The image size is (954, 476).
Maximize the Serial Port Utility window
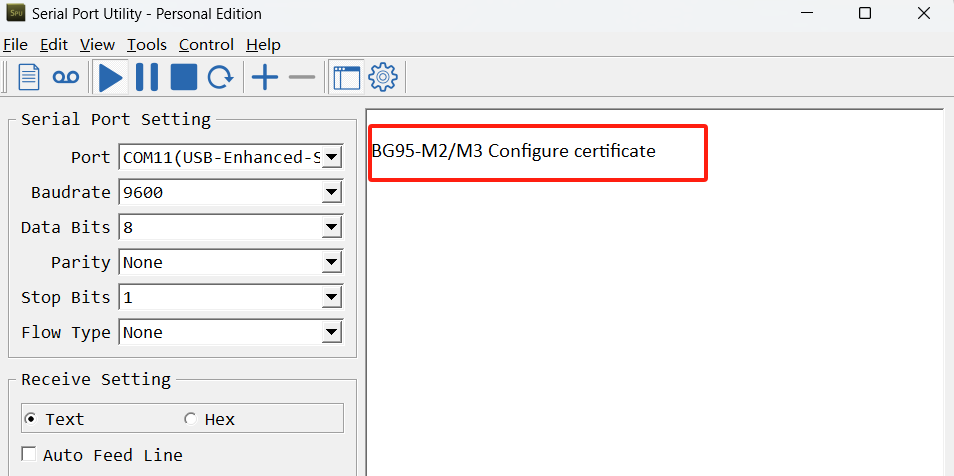[865, 13]
